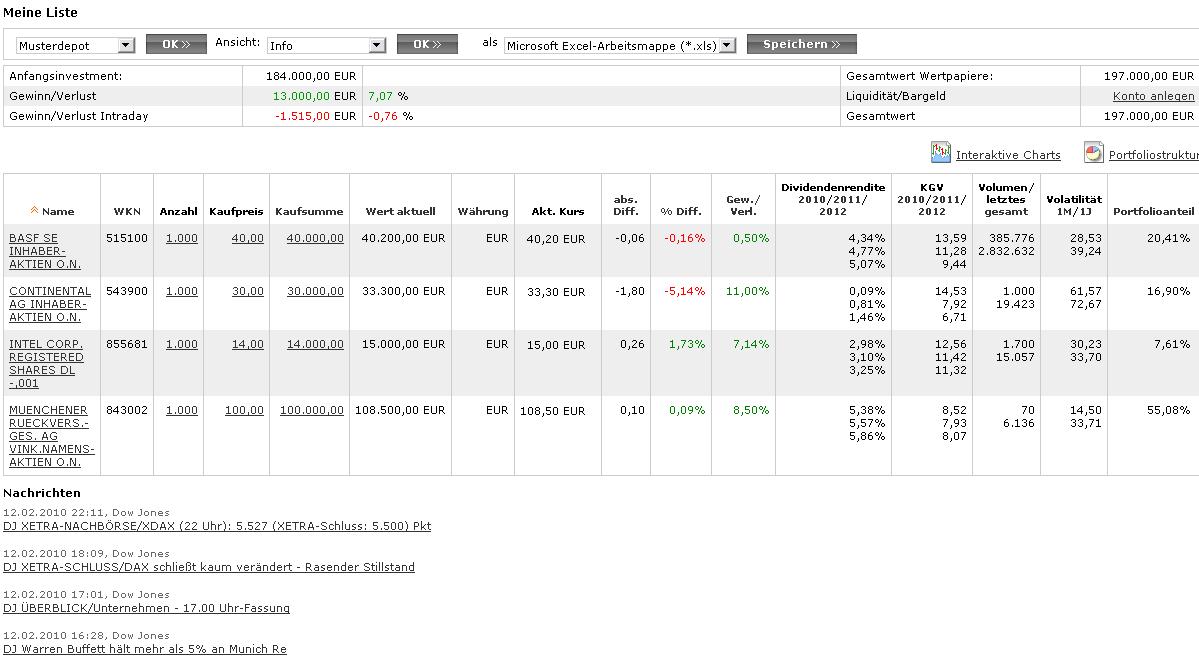Edit Anzahl 1.000 in Muenchener row

[x=182, y=410]
